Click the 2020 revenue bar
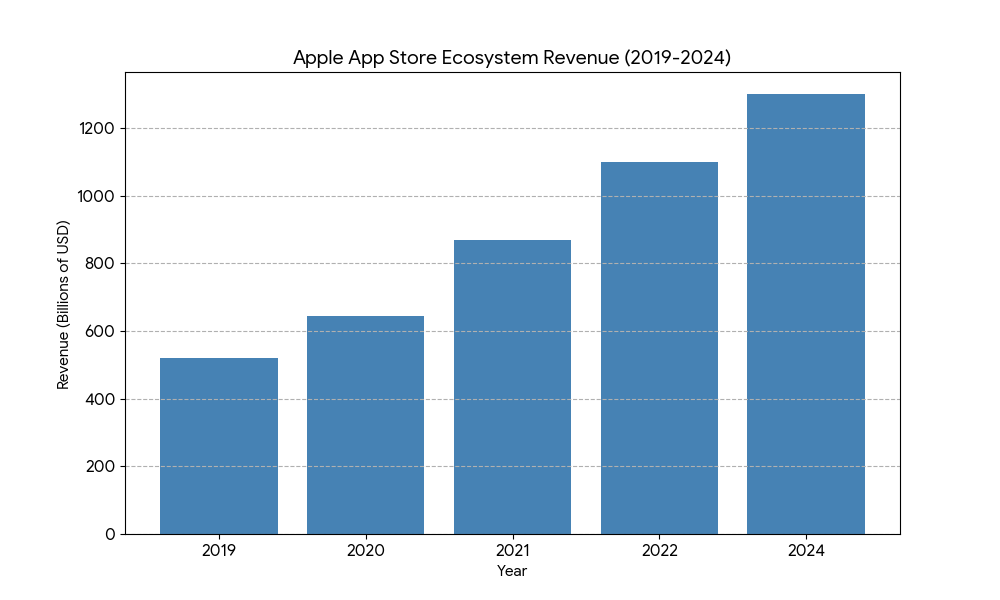 pyautogui.click(x=365, y=425)
